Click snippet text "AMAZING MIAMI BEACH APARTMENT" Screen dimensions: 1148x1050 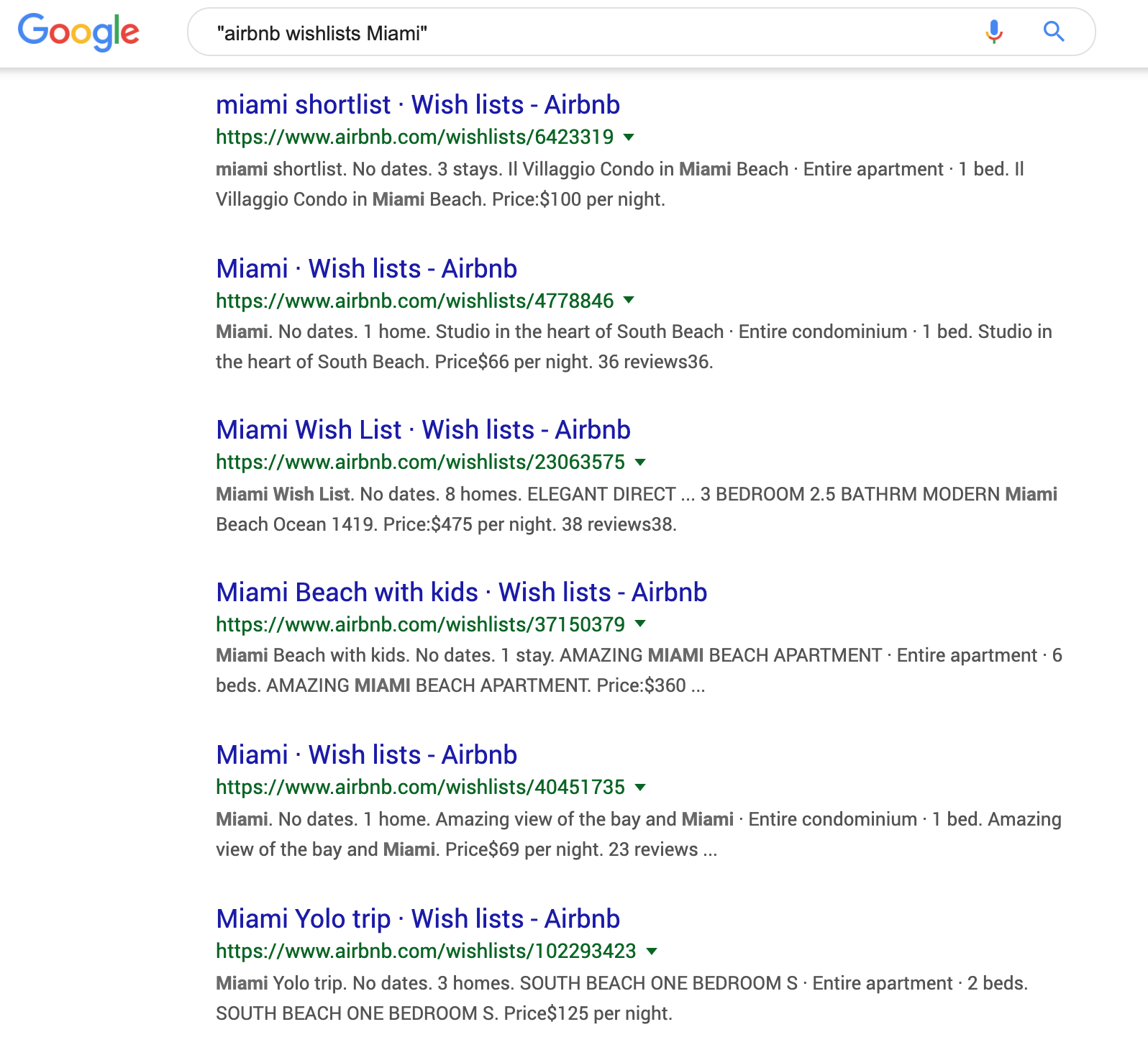pyautogui.click(x=721, y=655)
